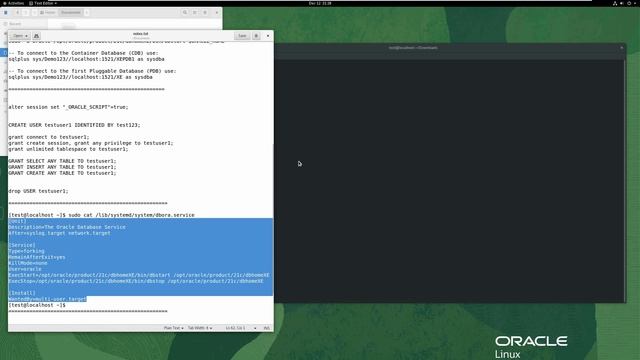Click the 'grant unlimited tablespace' line
This screenshot has height=360, width=640.
tap(68, 149)
